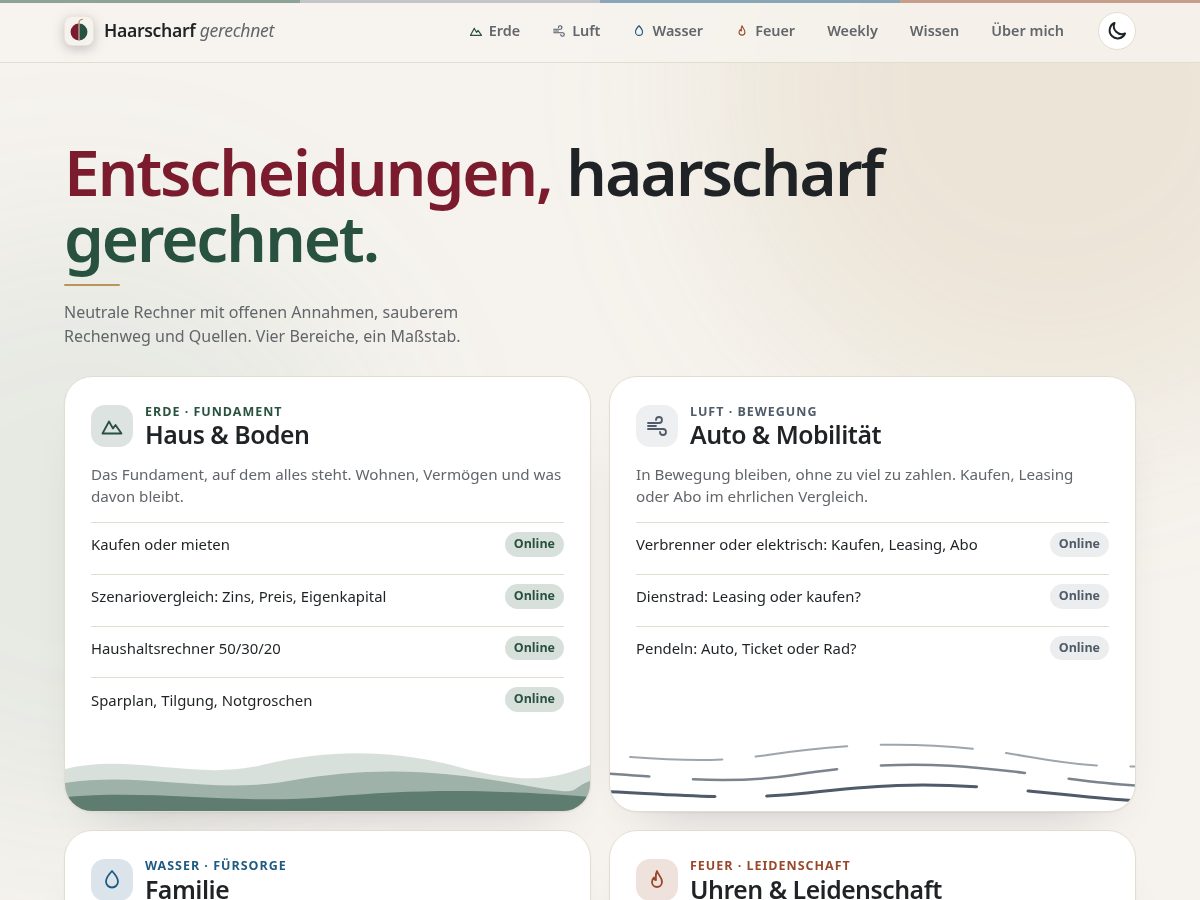
Task: Click the drop icon on the Familie card
Action: point(112,880)
